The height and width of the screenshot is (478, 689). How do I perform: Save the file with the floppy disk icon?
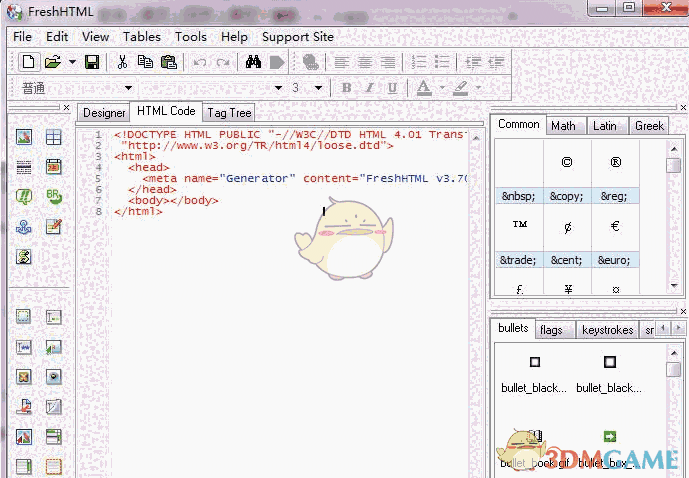[x=92, y=62]
